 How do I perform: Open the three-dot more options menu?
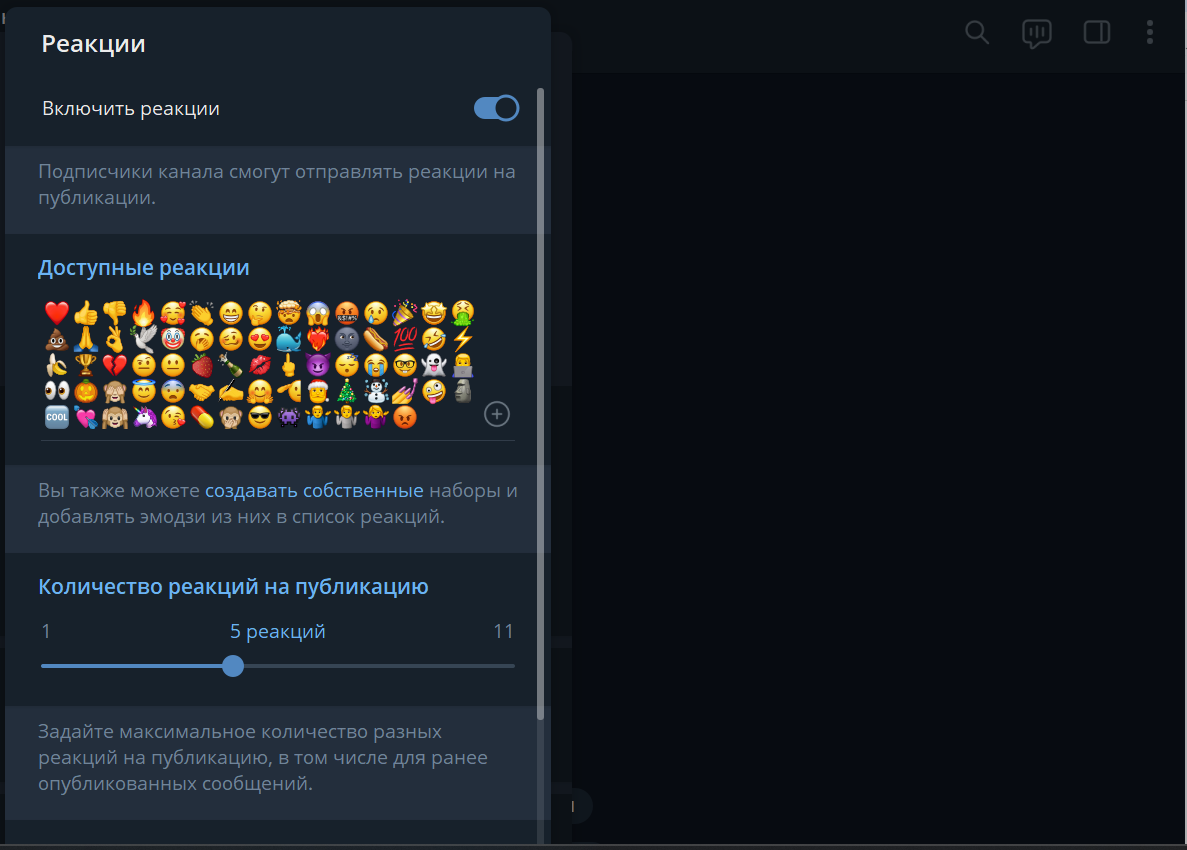1150,33
